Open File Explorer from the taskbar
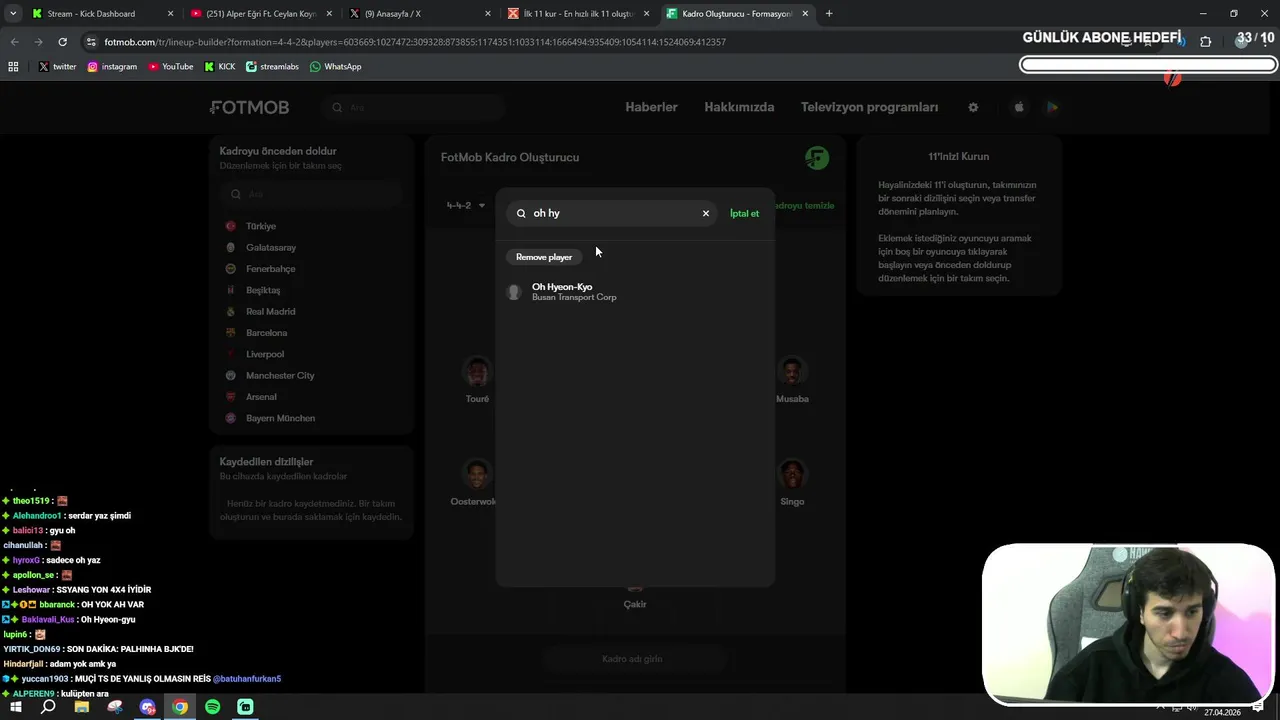The width and height of the screenshot is (1280, 720). [82, 707]
